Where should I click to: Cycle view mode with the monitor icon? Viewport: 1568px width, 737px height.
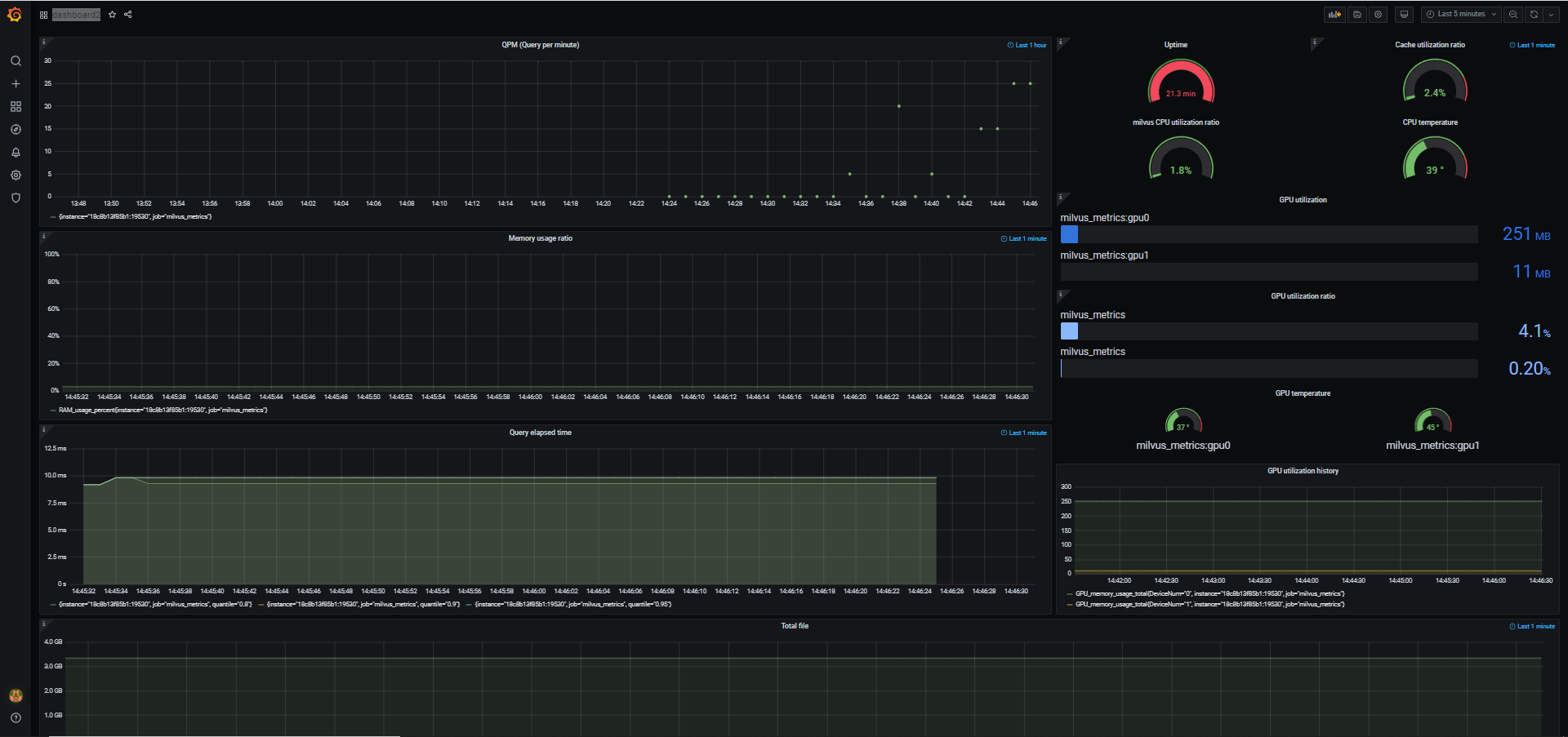[x=1404, y=15]
